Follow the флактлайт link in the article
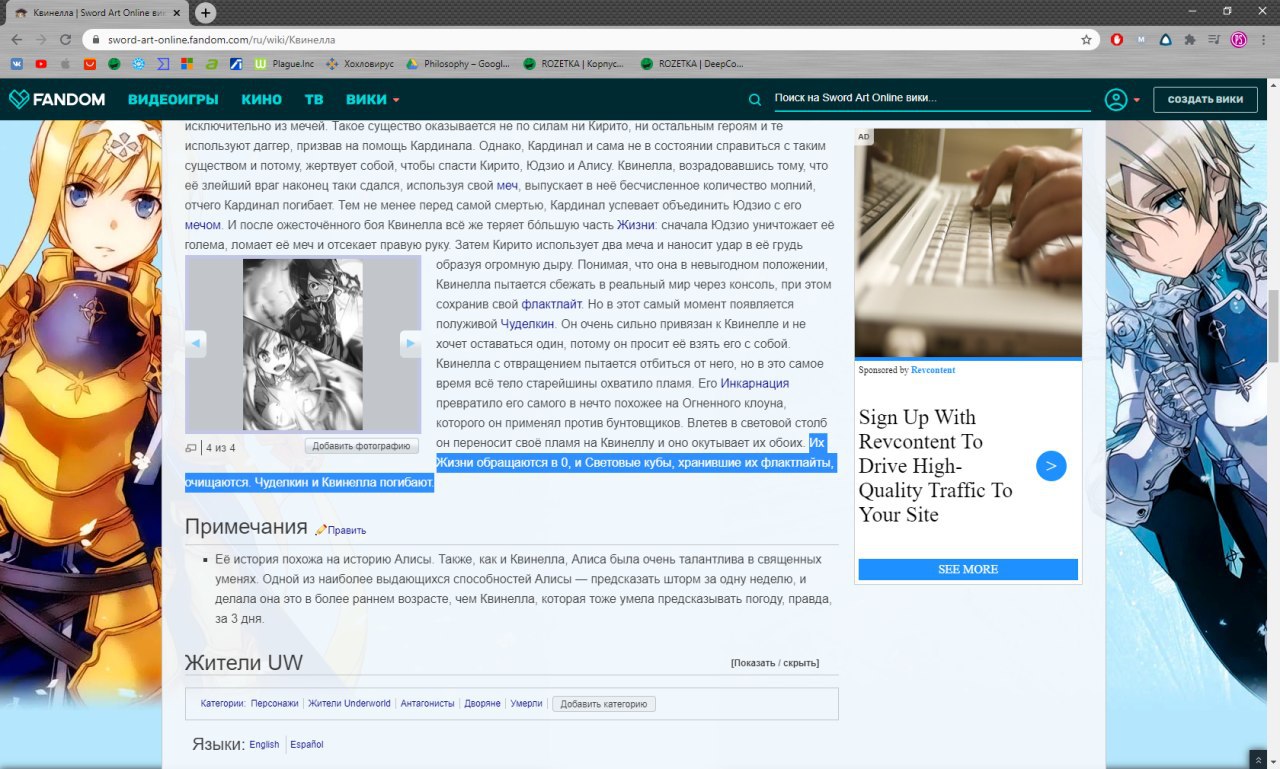 [x=551, y=304]
